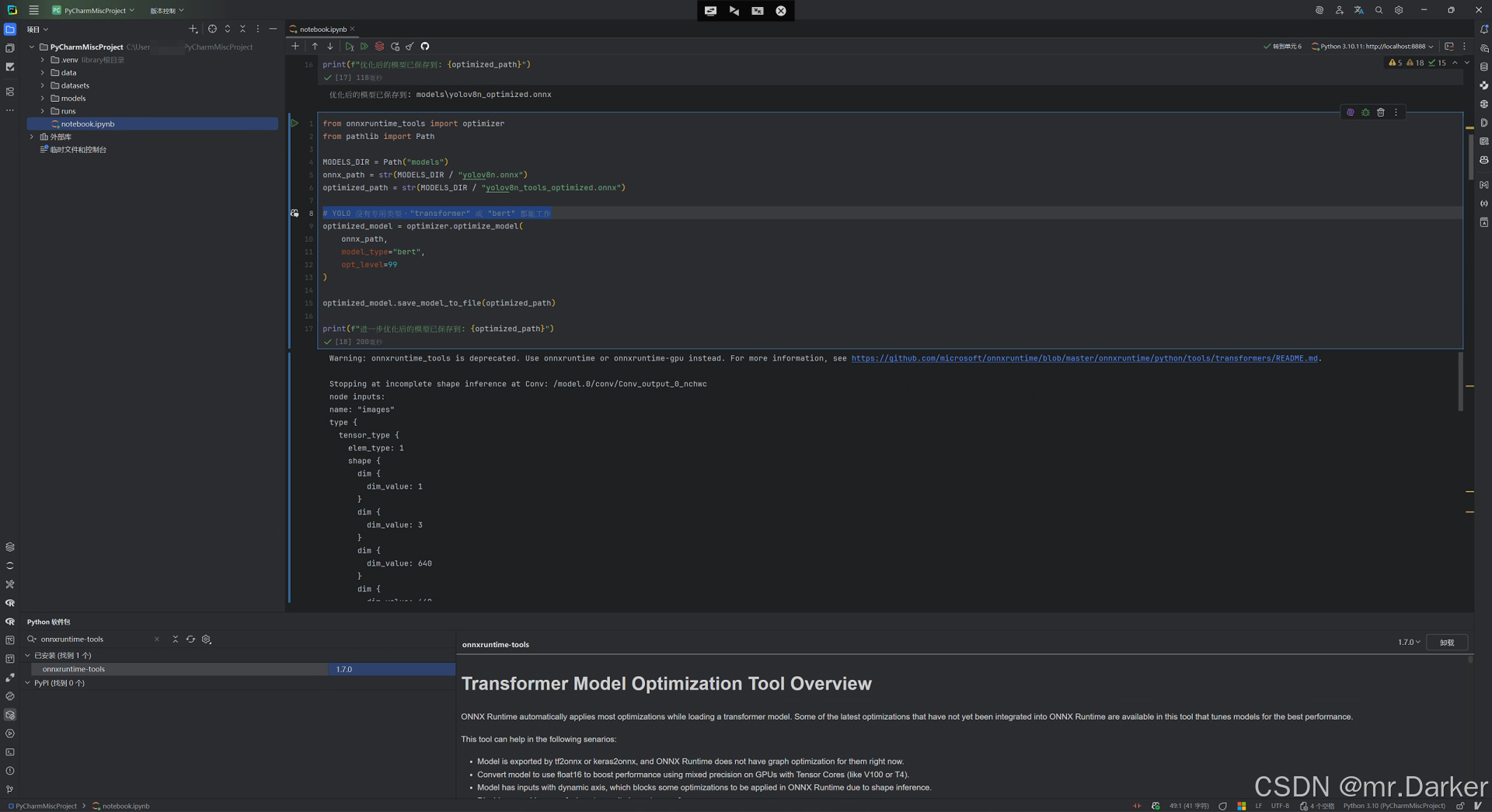This screenshot has width=1492, height=812.
Task: Open Terminal tool window
Action: tap(10, 752)
